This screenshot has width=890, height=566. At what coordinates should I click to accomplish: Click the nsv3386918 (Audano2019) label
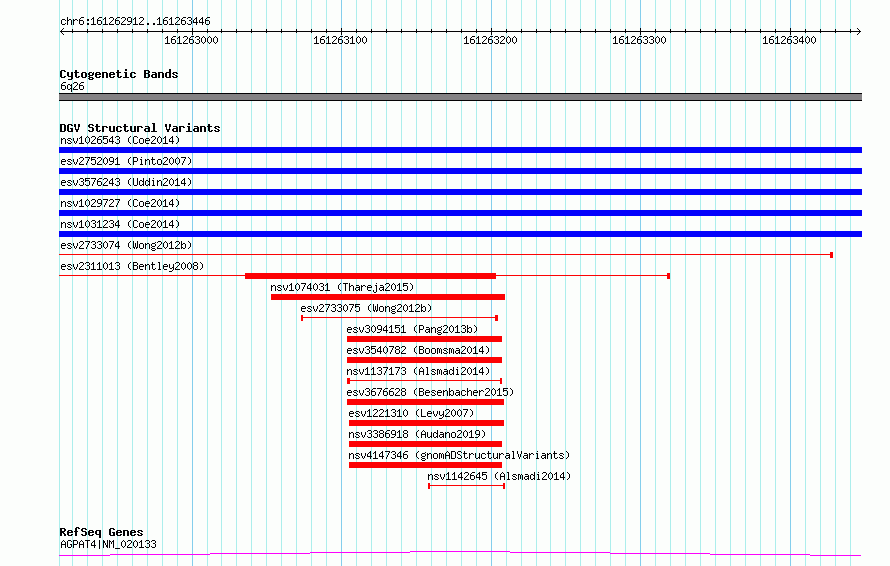[x=417, y=434]
